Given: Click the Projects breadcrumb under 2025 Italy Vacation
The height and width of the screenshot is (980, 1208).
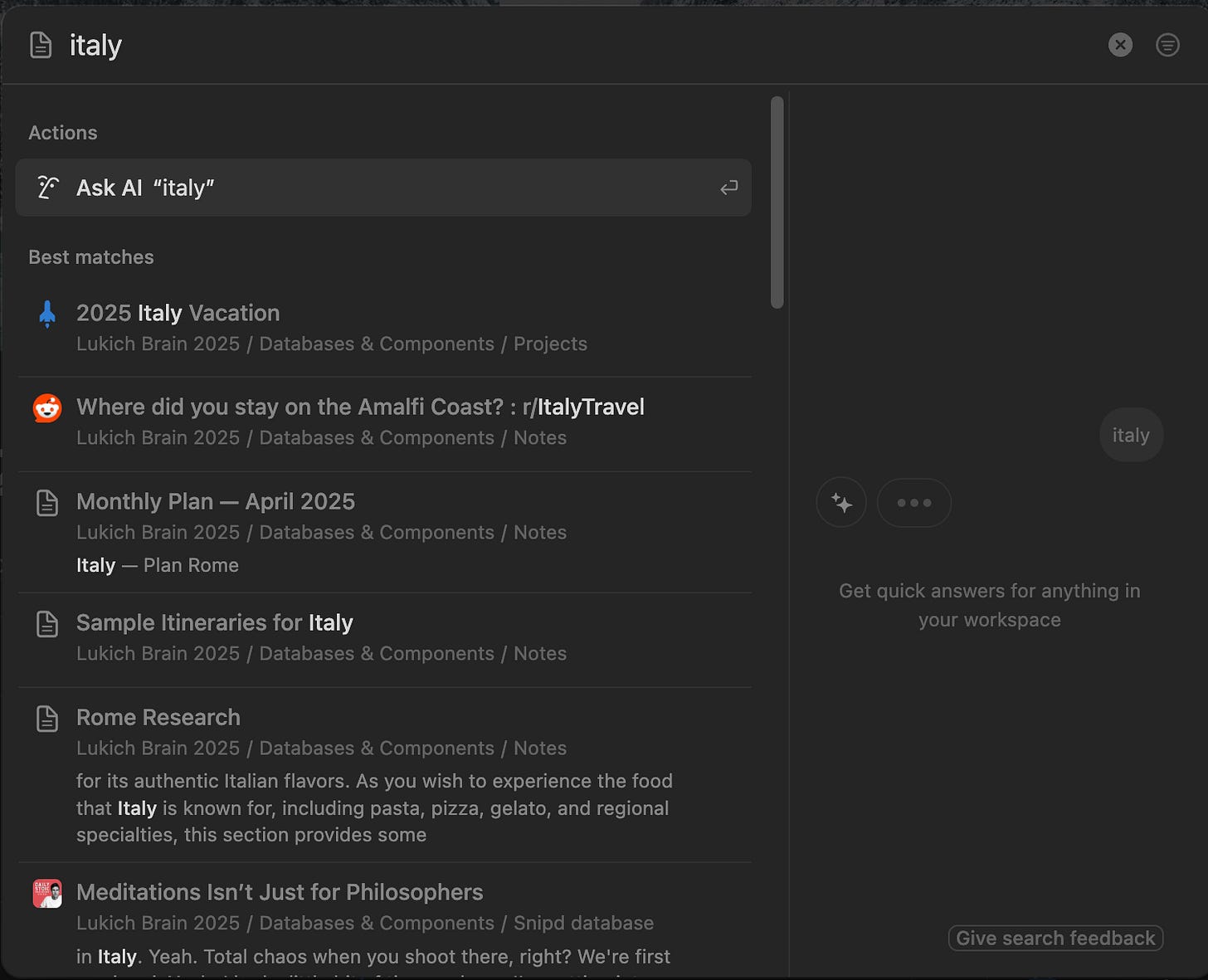Looking at the screenshot, I should point(550,344).
